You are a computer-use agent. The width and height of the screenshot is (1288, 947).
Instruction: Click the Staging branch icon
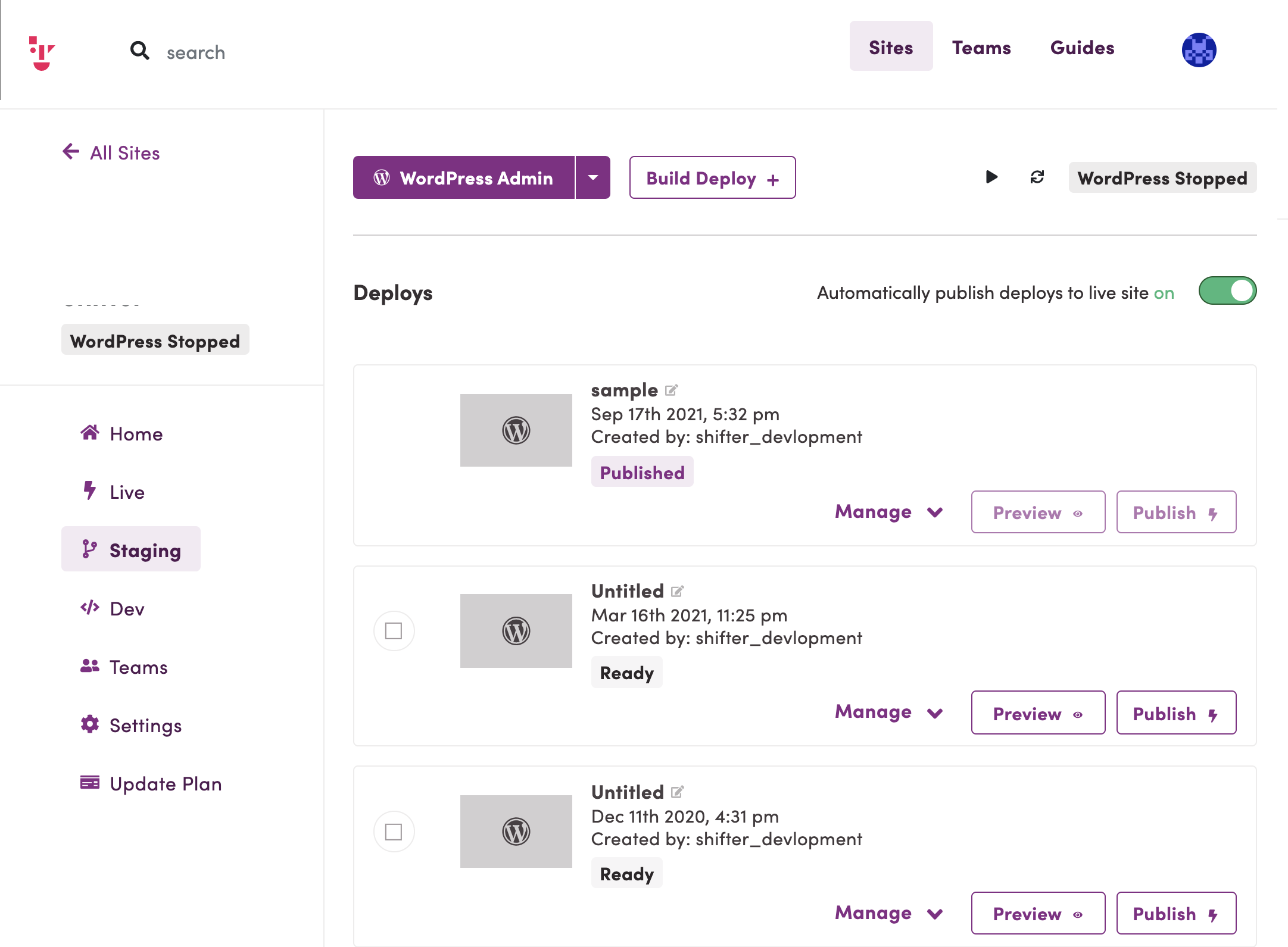[89, 549]
